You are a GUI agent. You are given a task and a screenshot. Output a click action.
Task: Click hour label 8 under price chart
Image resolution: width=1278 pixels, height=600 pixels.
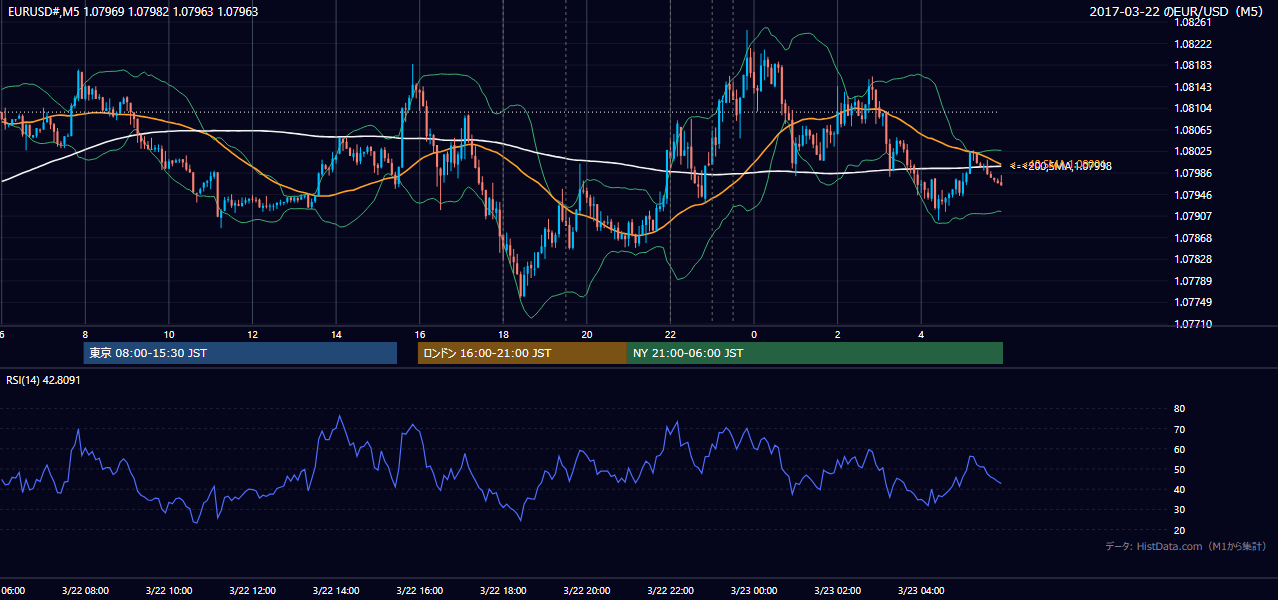coord(85,335)
